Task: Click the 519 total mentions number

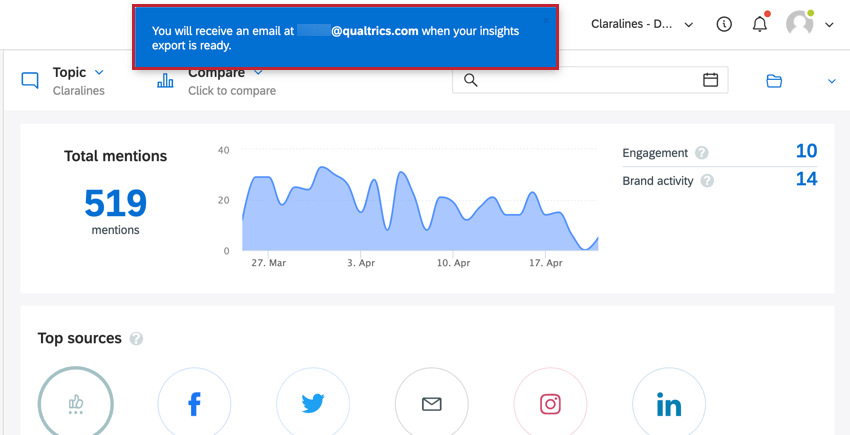Action: pyautogui.click(x=115, y=203)
